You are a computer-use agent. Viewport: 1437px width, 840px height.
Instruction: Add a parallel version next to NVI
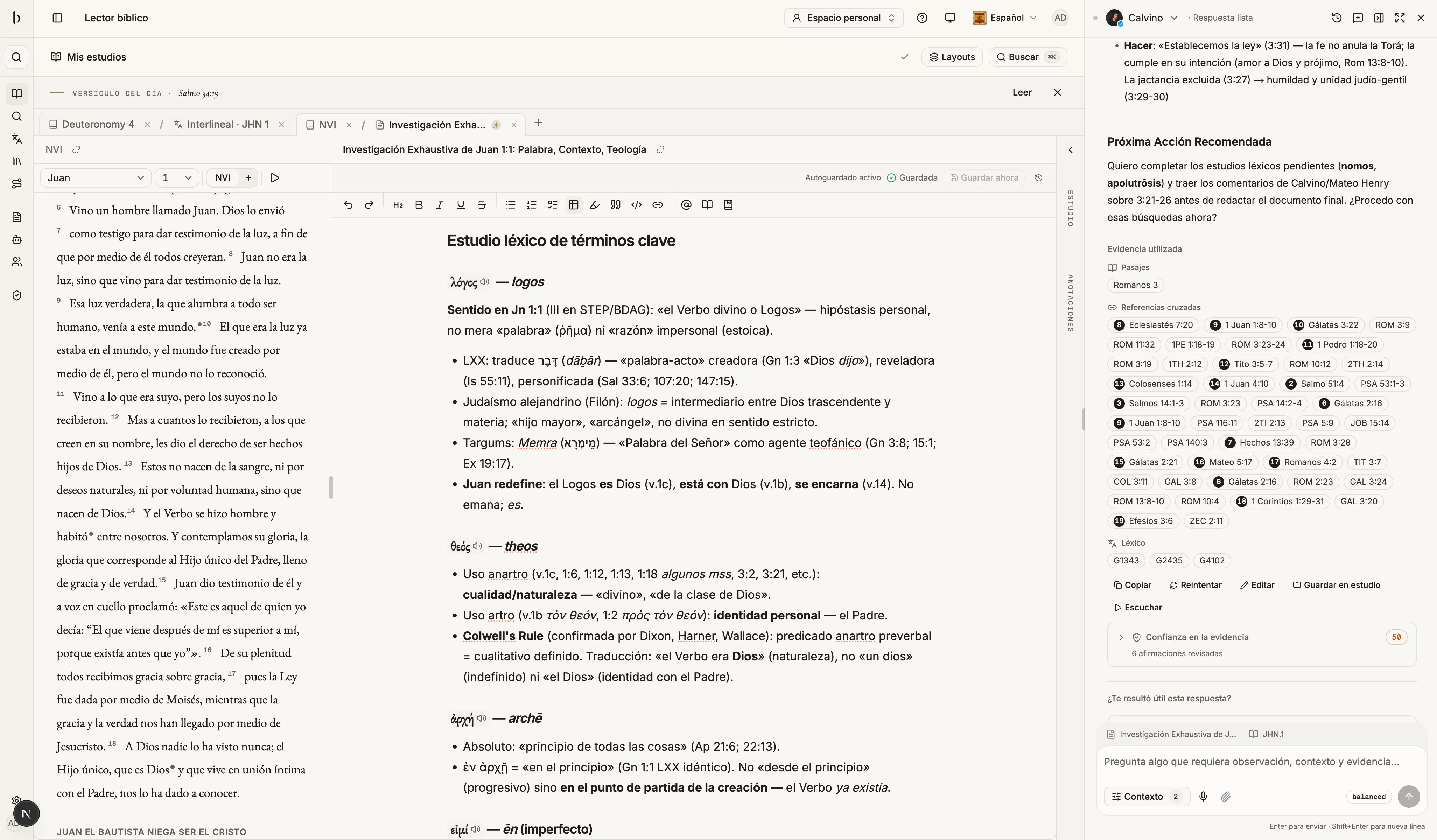tap(248, 178)
